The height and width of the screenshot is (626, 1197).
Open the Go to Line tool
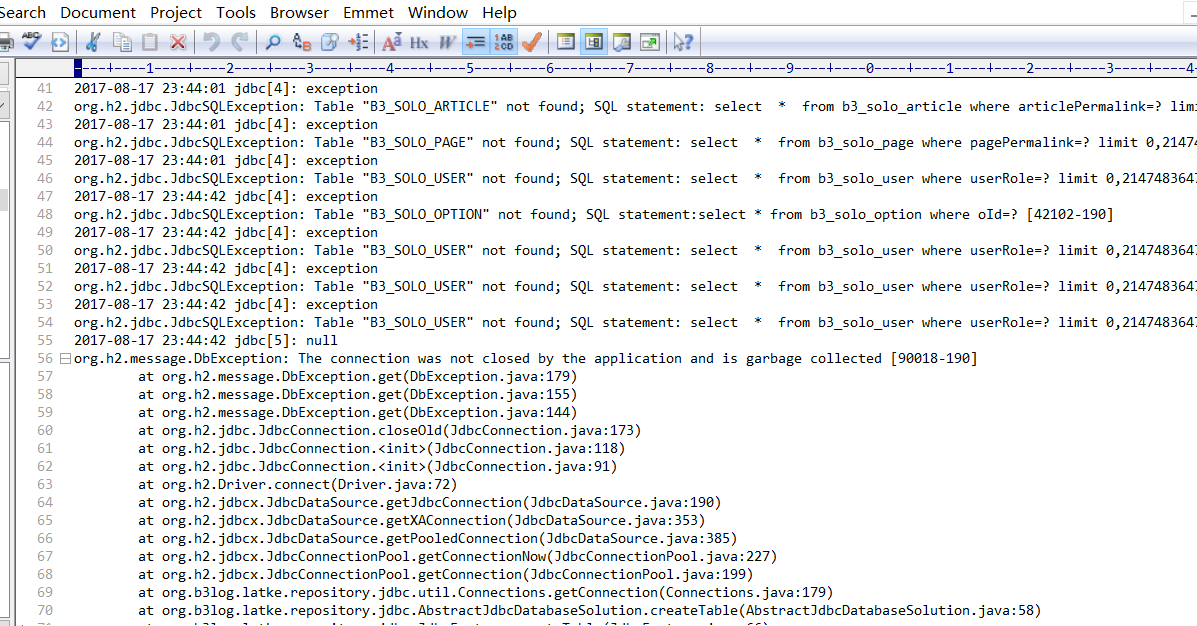tap(358, 42)
